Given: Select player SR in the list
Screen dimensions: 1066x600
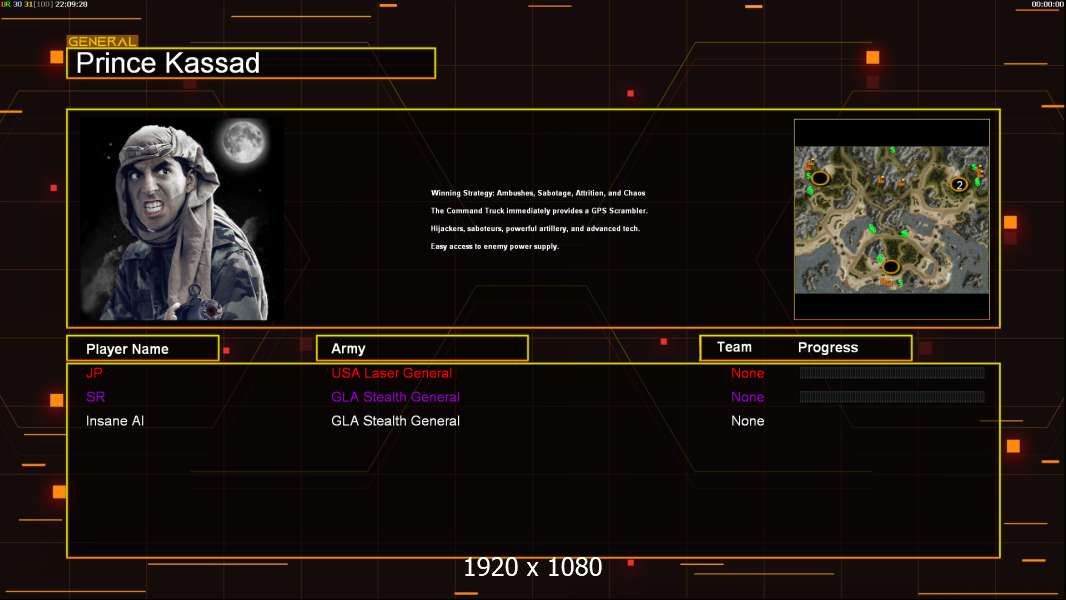Looking at the screenshot, I should (x=95, y=397).
